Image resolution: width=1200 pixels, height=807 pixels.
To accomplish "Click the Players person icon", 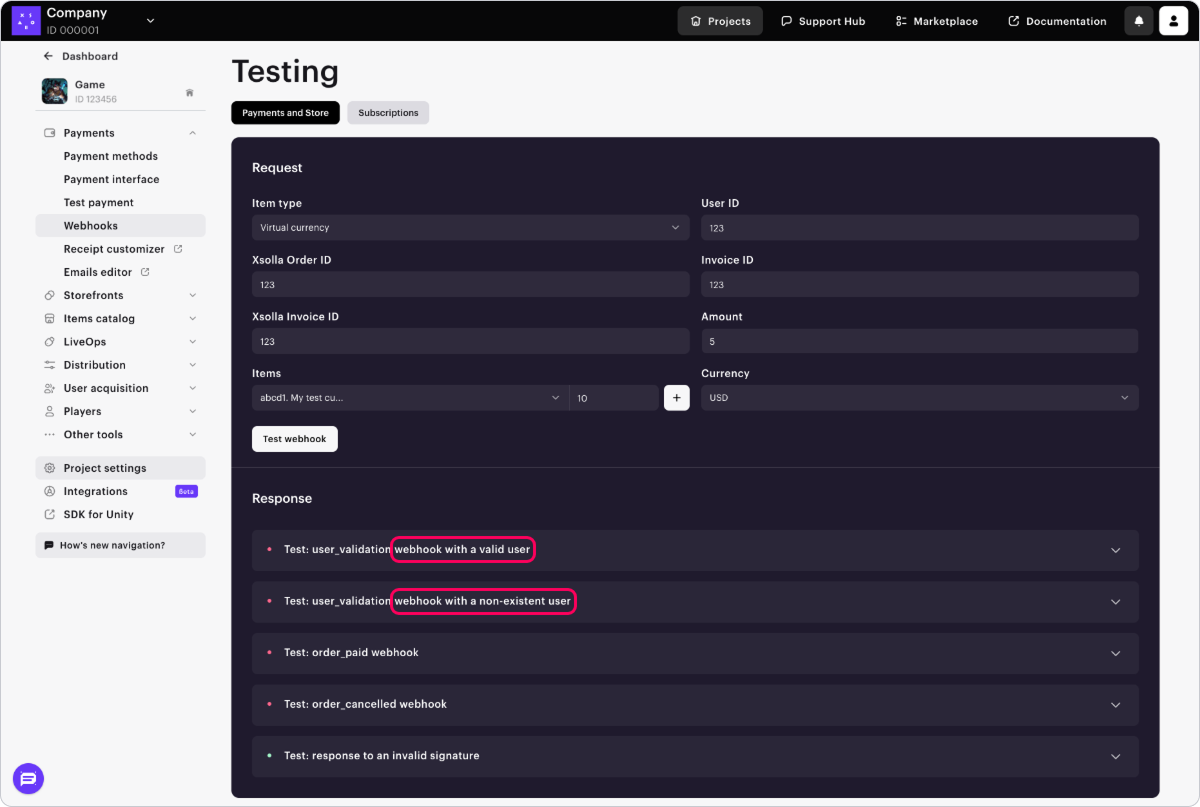I will 49,411.
